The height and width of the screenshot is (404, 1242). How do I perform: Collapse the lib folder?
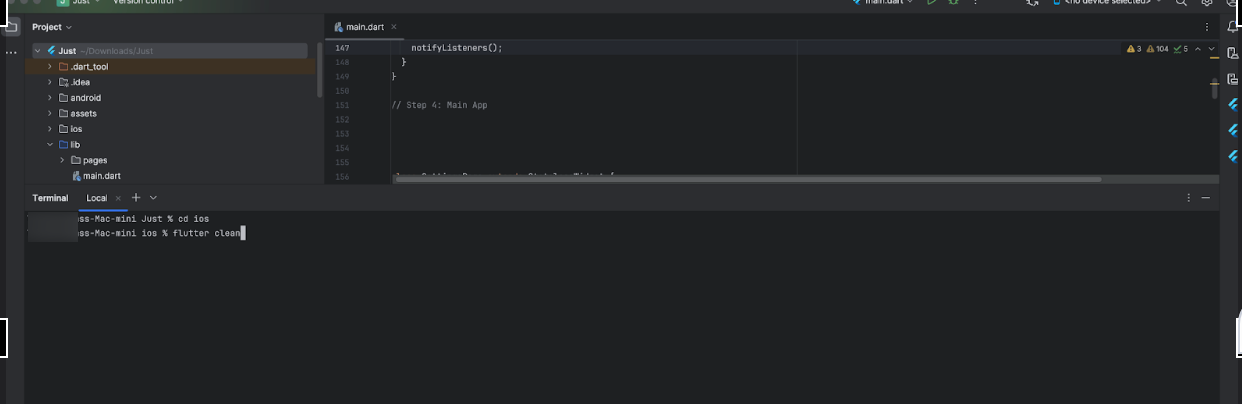50,145
